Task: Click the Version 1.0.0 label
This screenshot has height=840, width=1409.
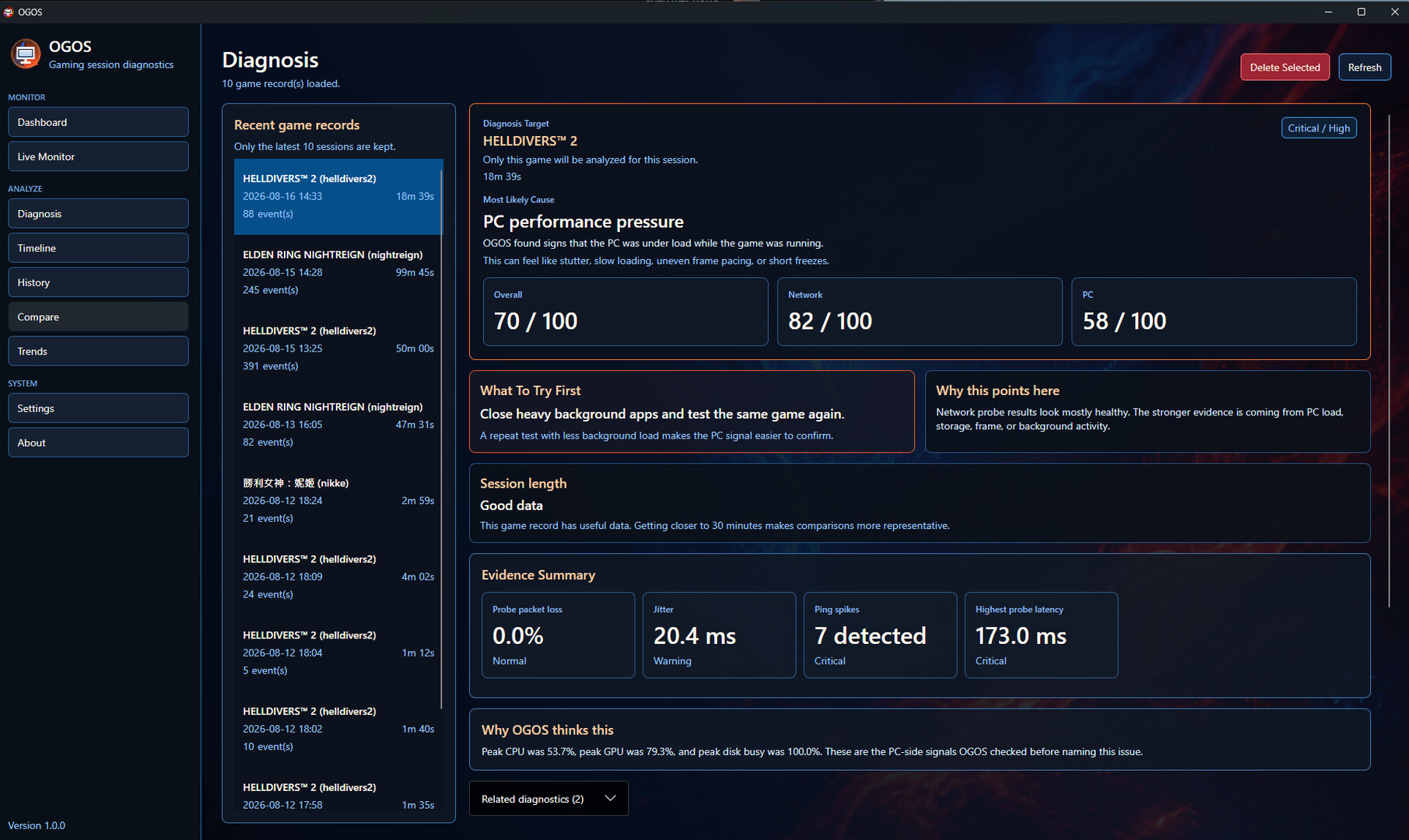Action: [x=37, y=825]
